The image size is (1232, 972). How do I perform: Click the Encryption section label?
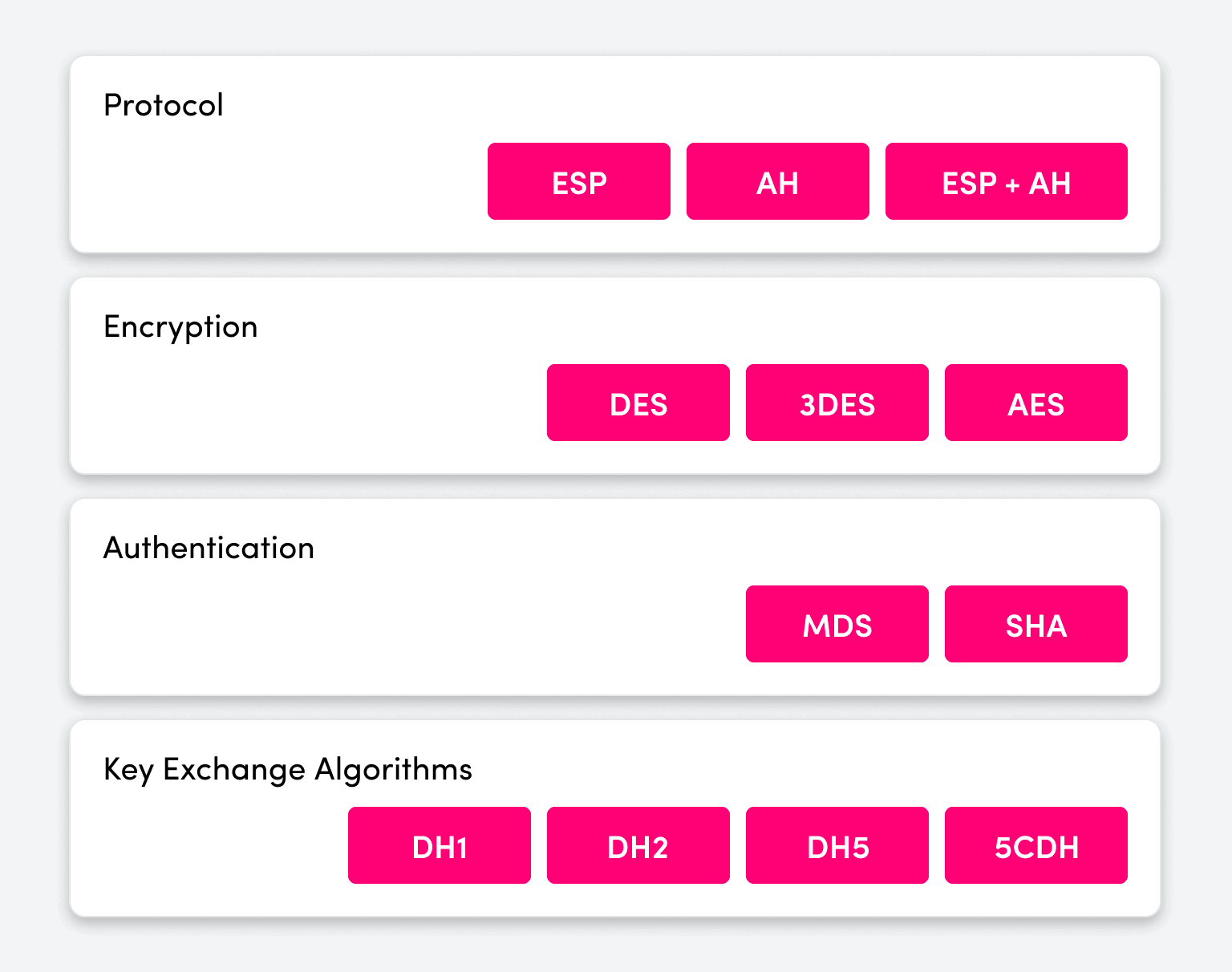click(x=180, y=327)
